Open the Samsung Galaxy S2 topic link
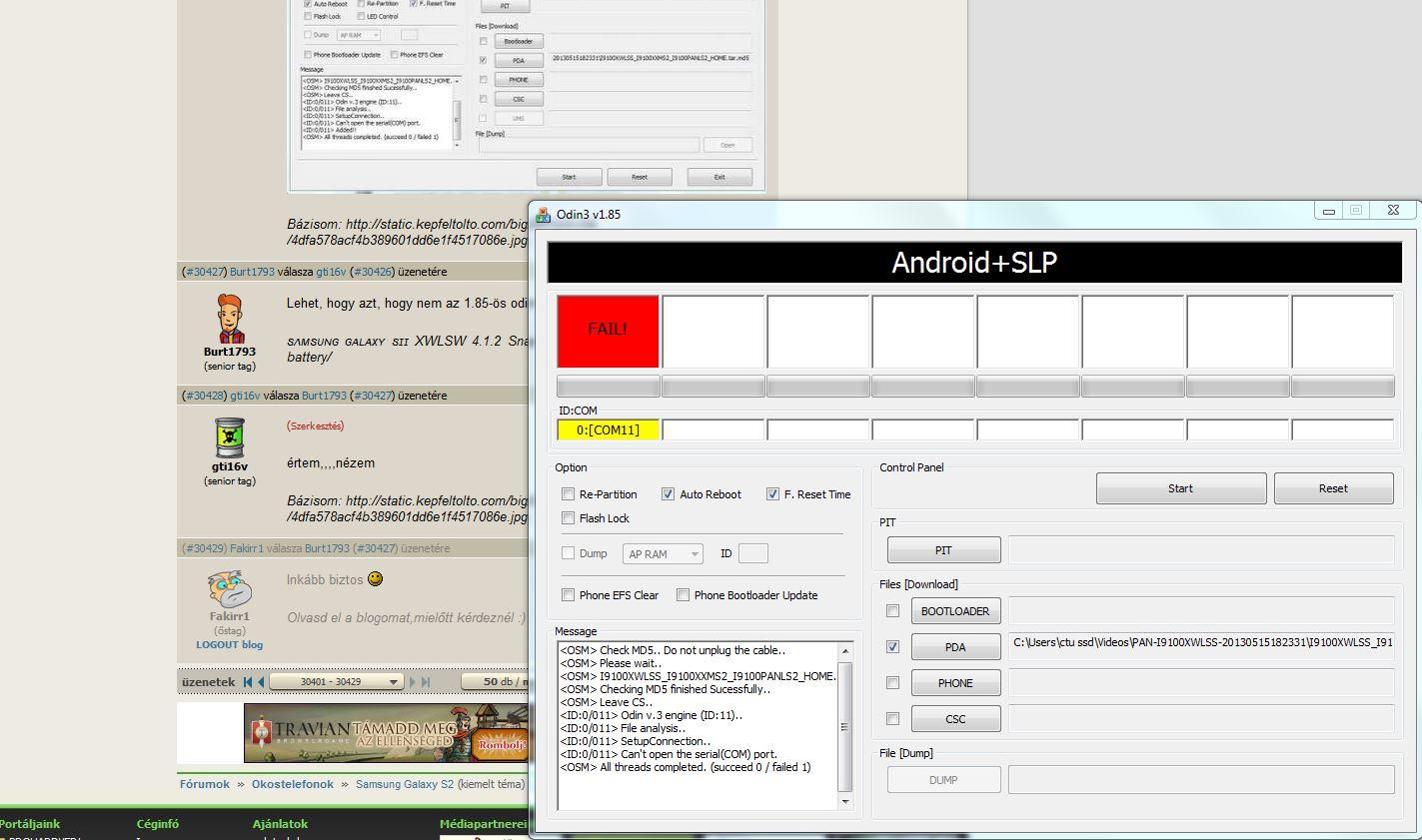Image resolution: width=1422 pixels, height=840 pixels. pyautogui.click(x=405, y=784)
